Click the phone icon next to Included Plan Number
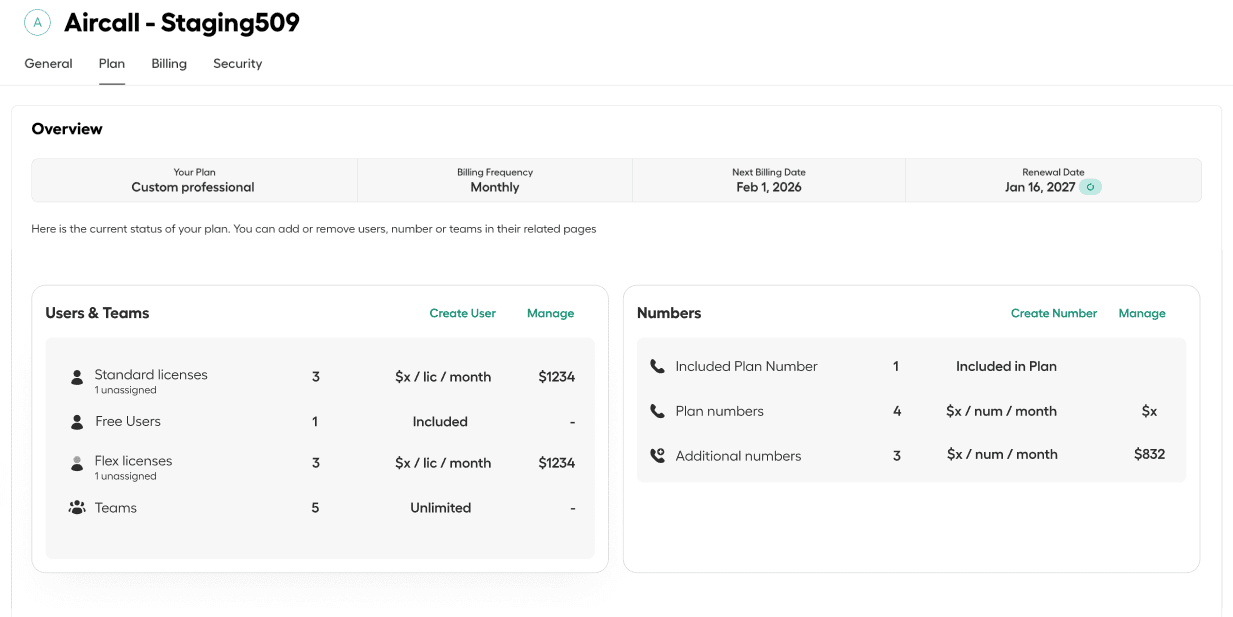This screenshot has height=617, width=1233. [657, 367]
